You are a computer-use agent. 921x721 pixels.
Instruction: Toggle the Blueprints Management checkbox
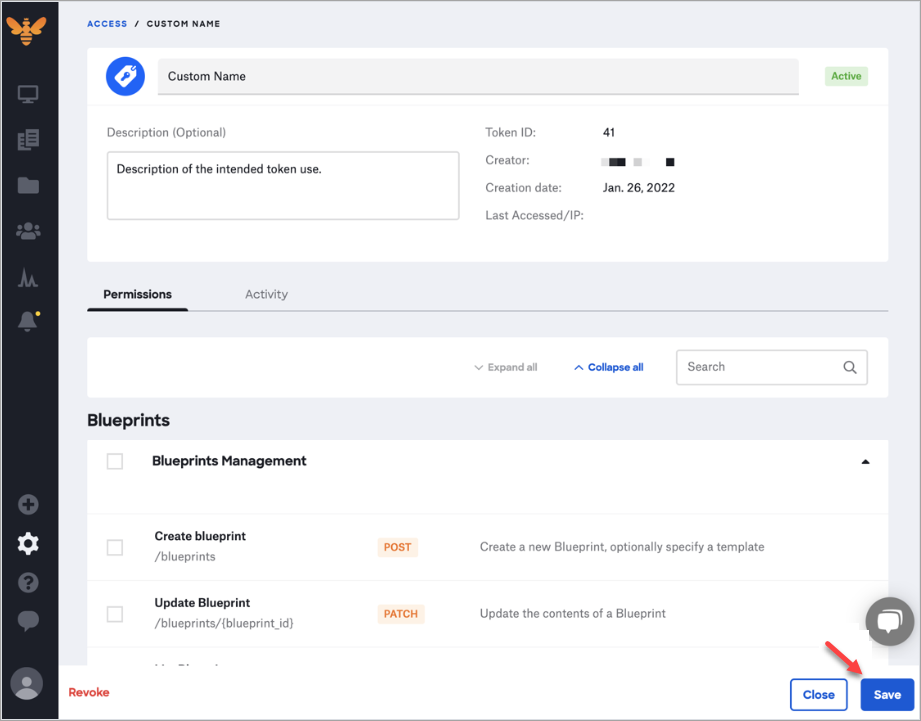coord(114,461)
